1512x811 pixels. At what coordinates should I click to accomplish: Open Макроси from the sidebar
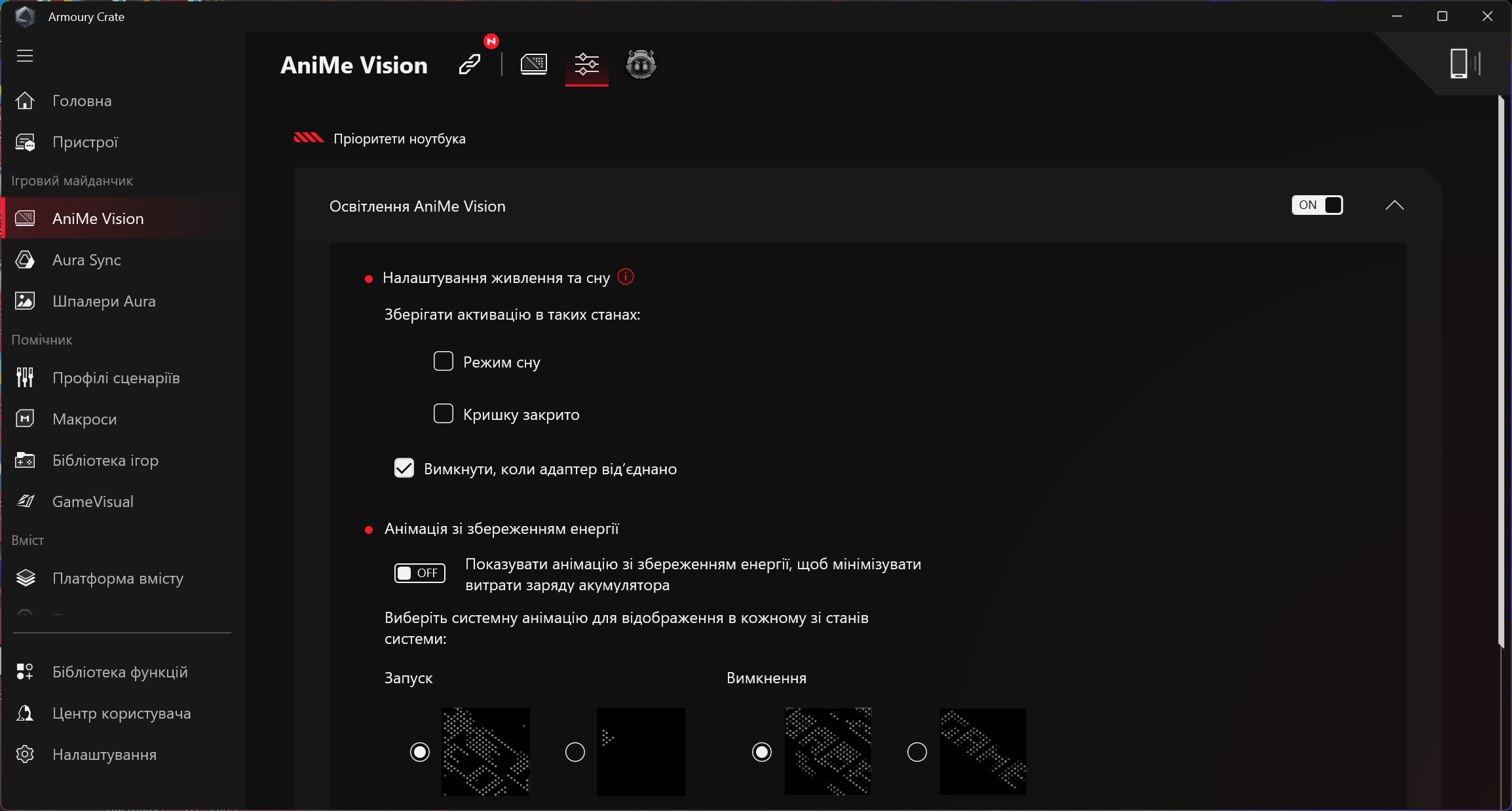[85, 419]
